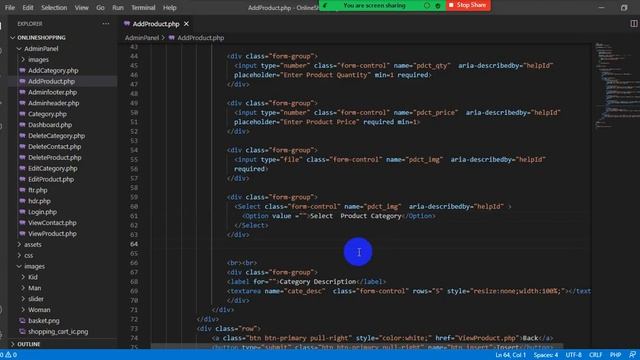This screenshot has width=640, height=360.
Task: Open shopping_cart_ic.png image file
Action: click(58, 332)
